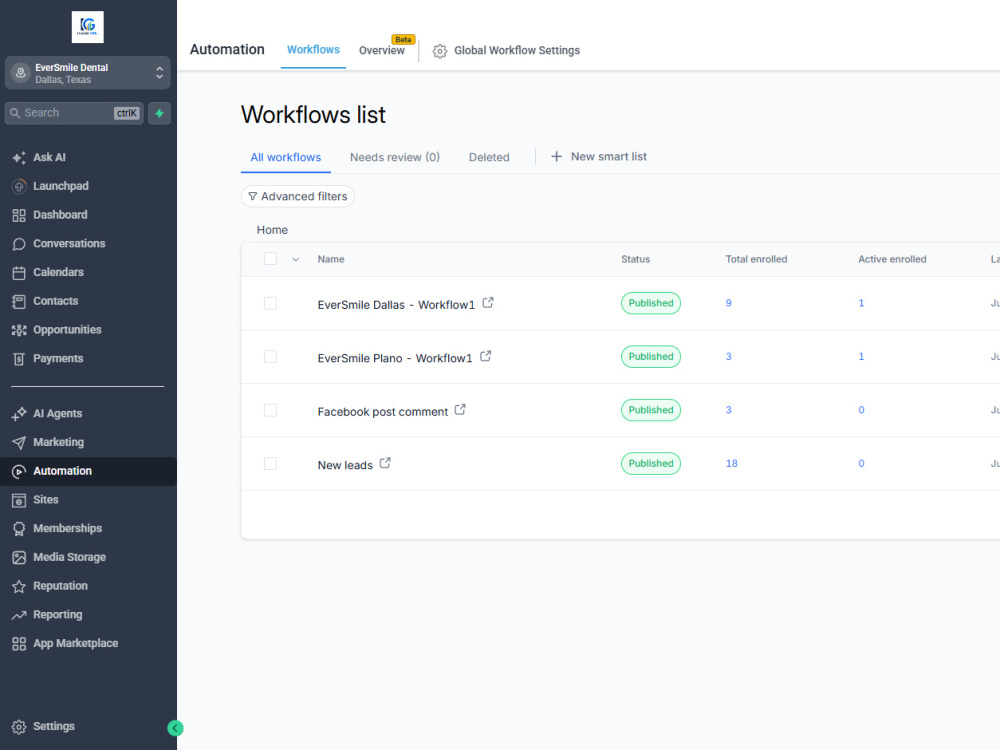This screenshot has height=750, width=1000.
Task: Click active enrolled 1 for EverSmile Plano
Action: click(861, 357)
